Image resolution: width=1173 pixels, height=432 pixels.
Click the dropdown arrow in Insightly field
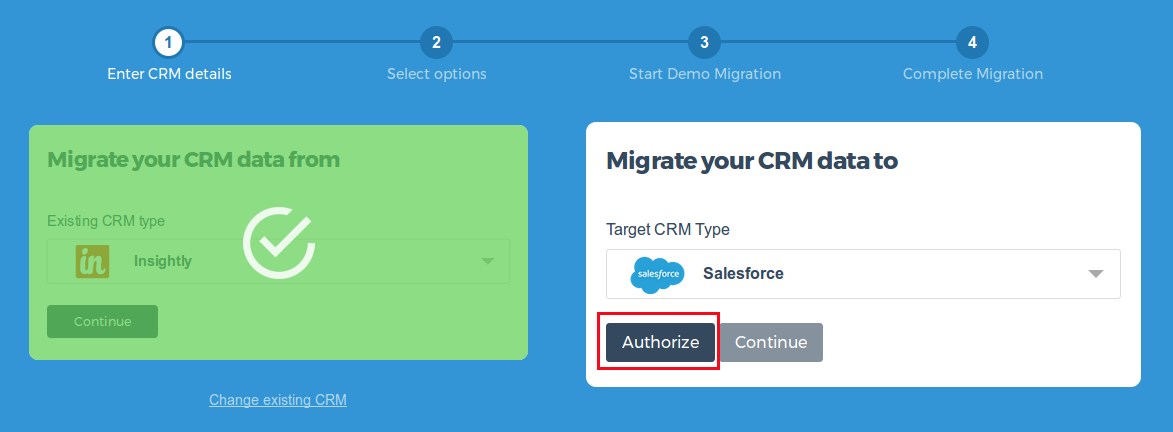(x=488, y=261)
